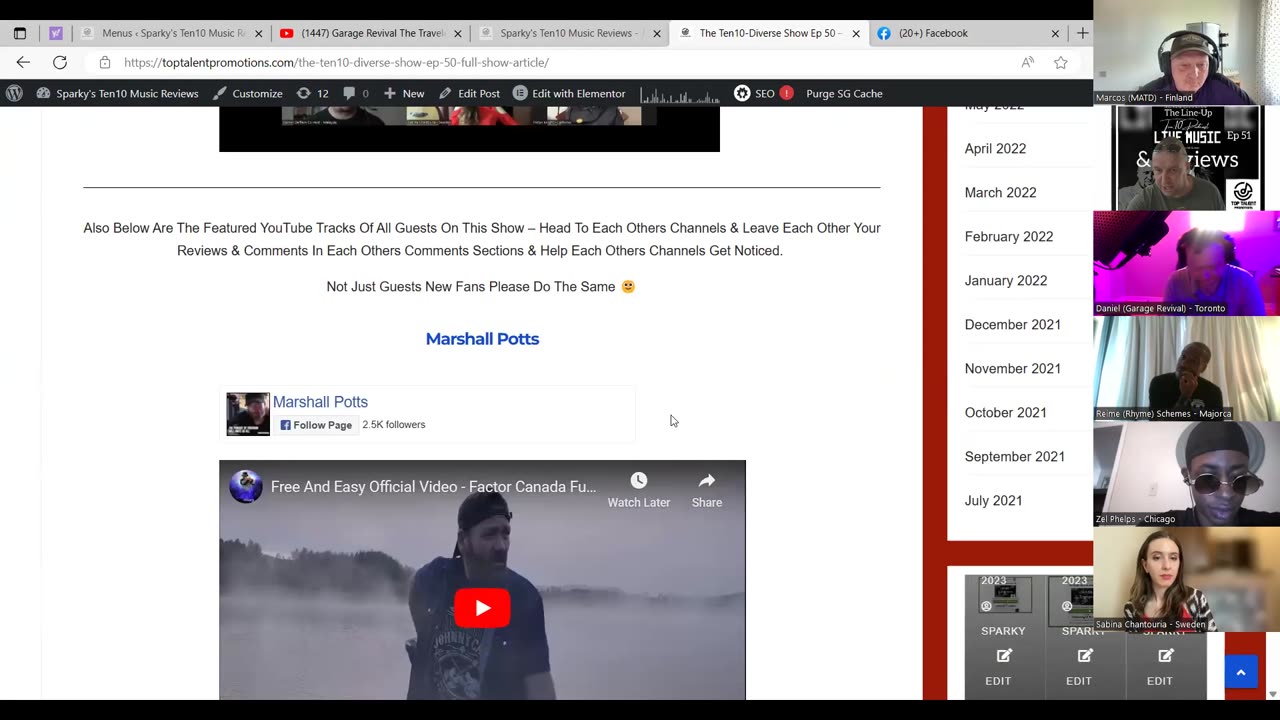Open the April 2022 archive

[x=995, y=148]
